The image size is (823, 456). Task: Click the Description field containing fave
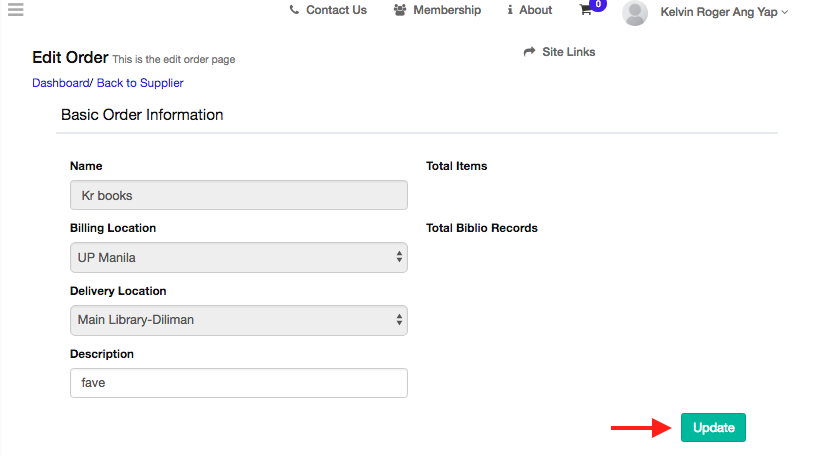238,383
